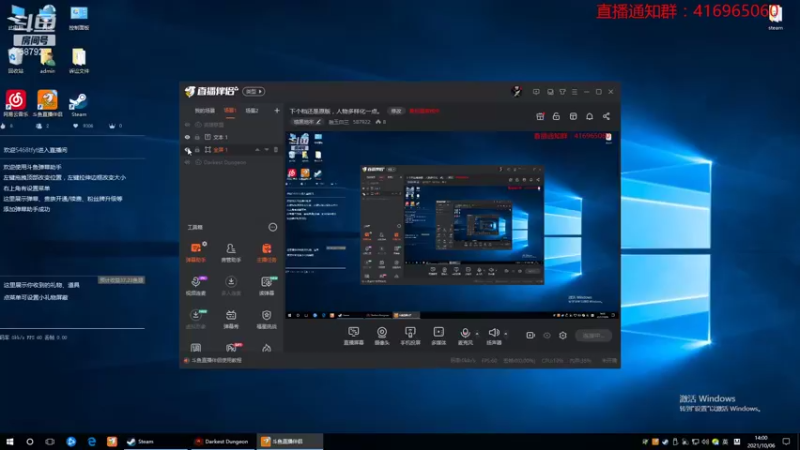Collapse the 工具箱 toolbox panel
The image size is (800, 450).
(x=273, y=227)
